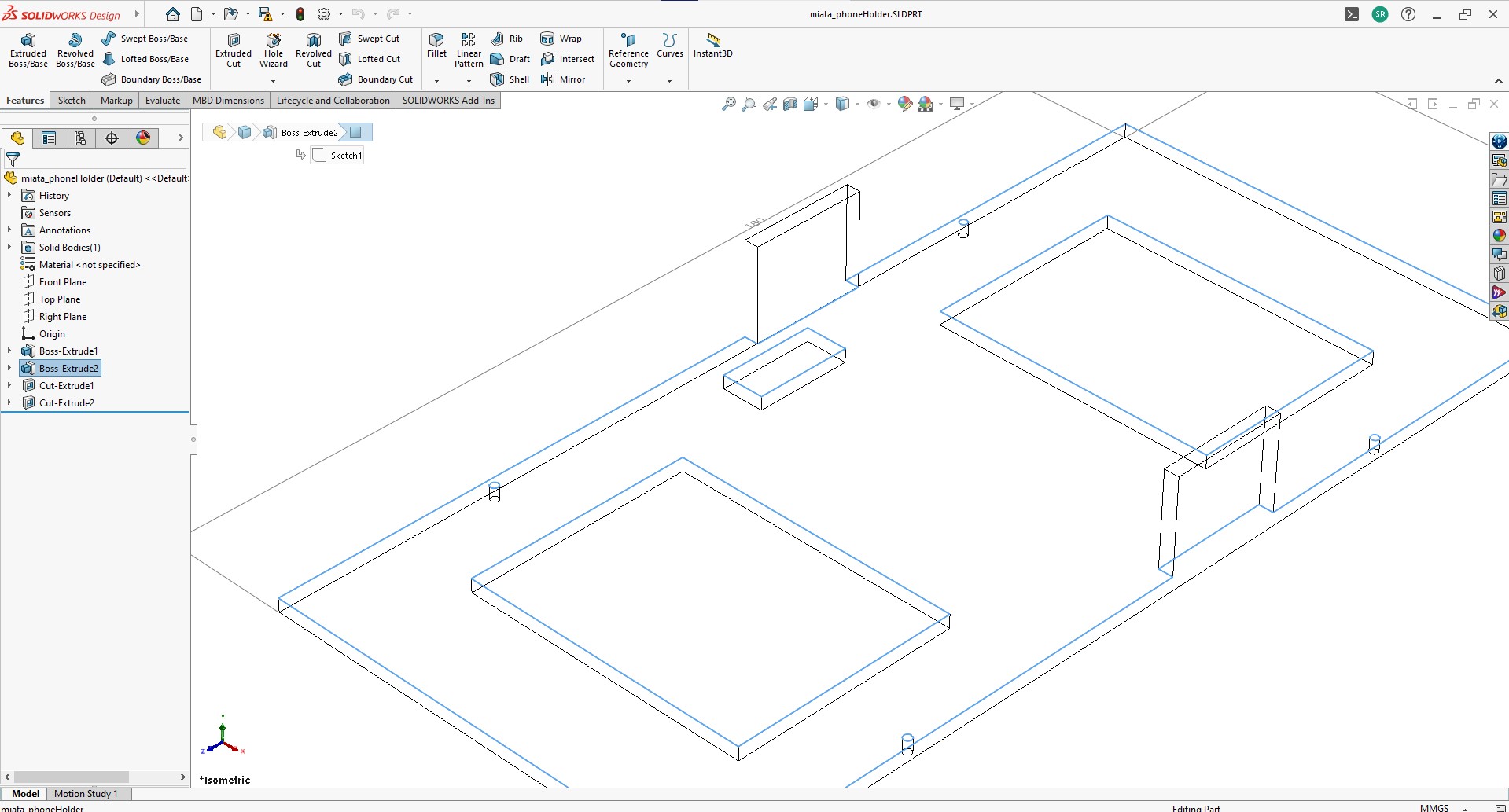Open the MBD Dimensions tab
1509x812 pixels.
228,101
